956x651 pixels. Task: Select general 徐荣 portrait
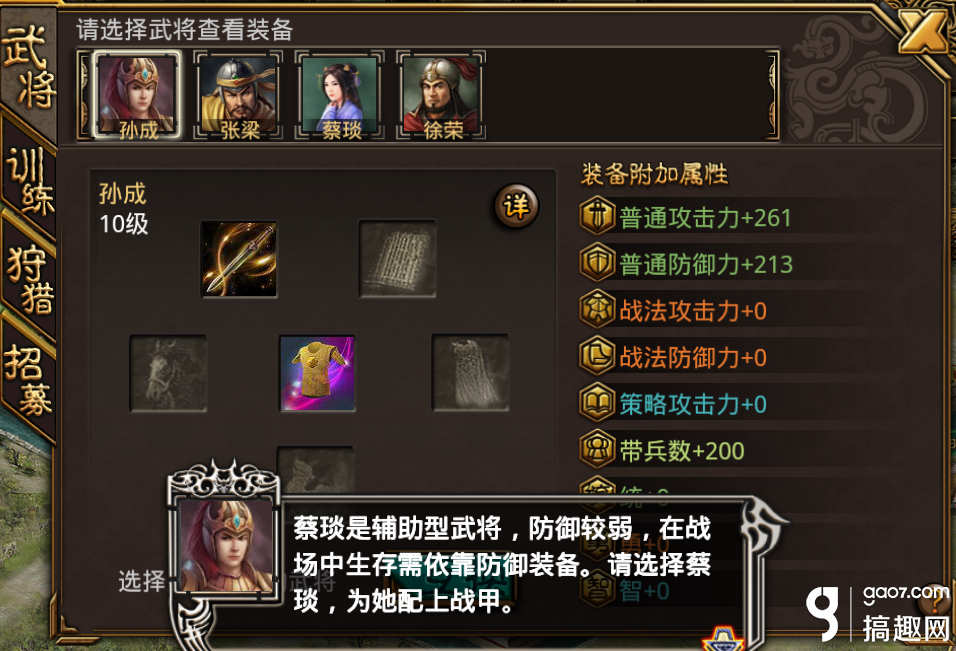[441, 96]
